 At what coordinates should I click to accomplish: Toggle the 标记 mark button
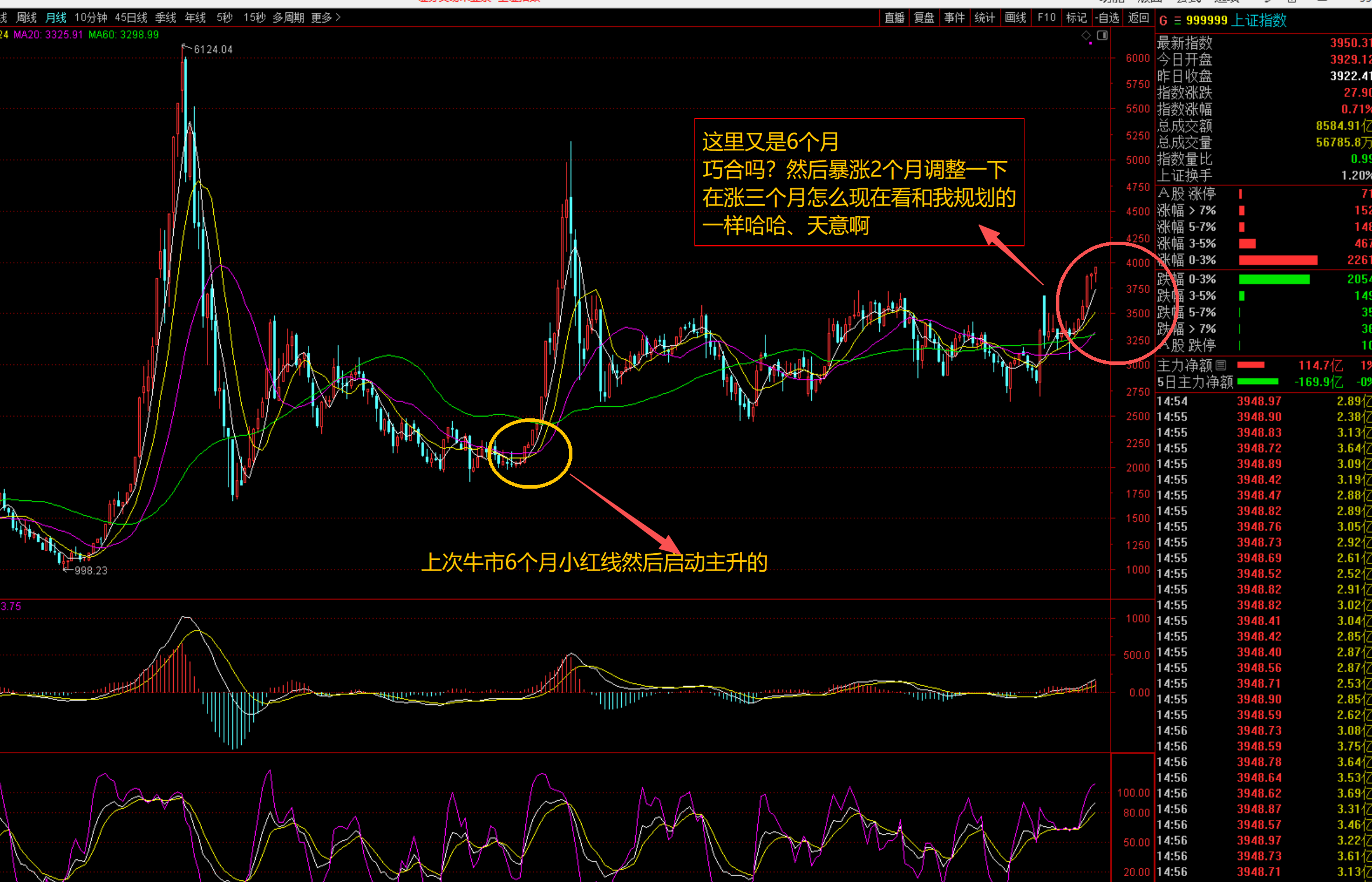[x=1076, y=18]
